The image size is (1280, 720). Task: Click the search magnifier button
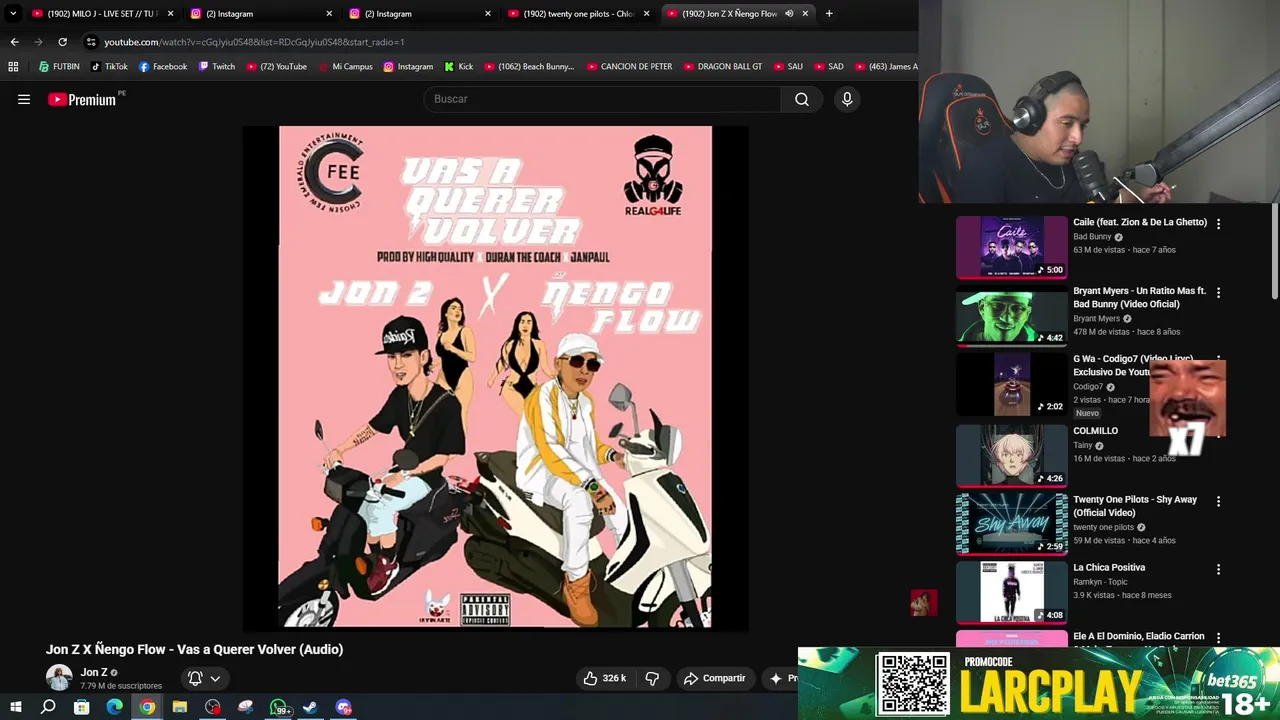pos(802,99)
